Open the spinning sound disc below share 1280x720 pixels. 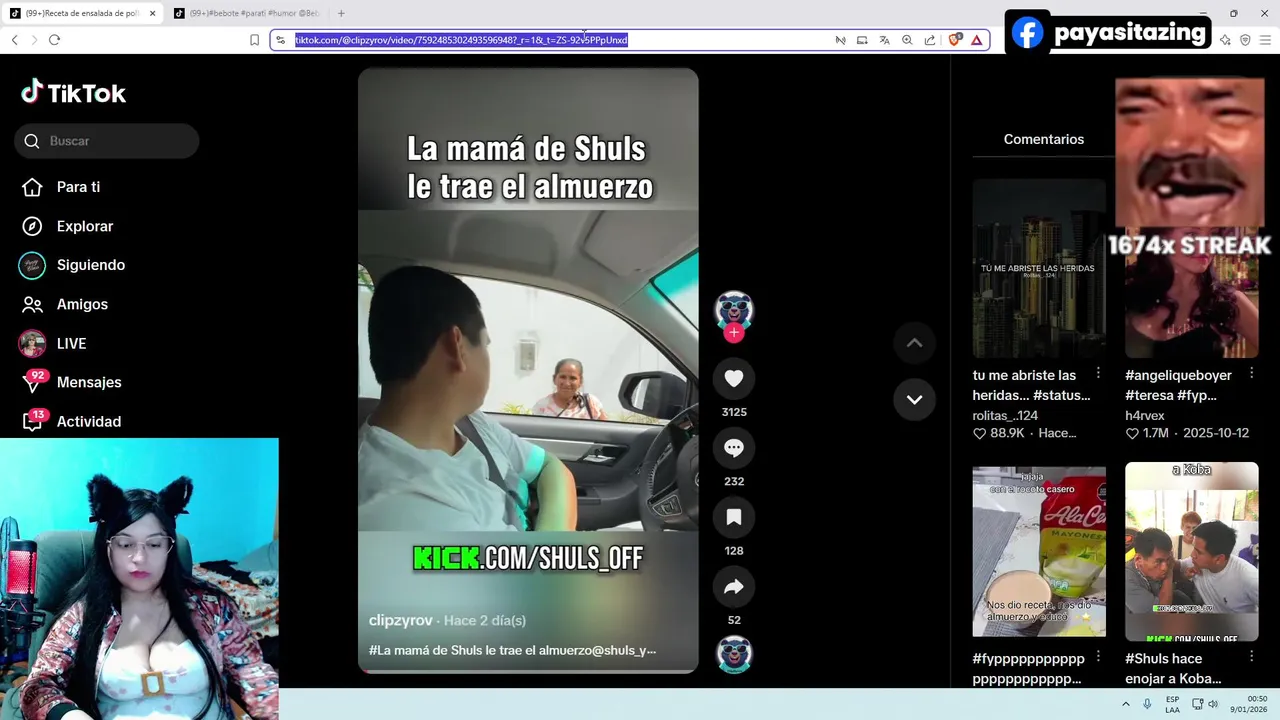[x=734, y=654]
